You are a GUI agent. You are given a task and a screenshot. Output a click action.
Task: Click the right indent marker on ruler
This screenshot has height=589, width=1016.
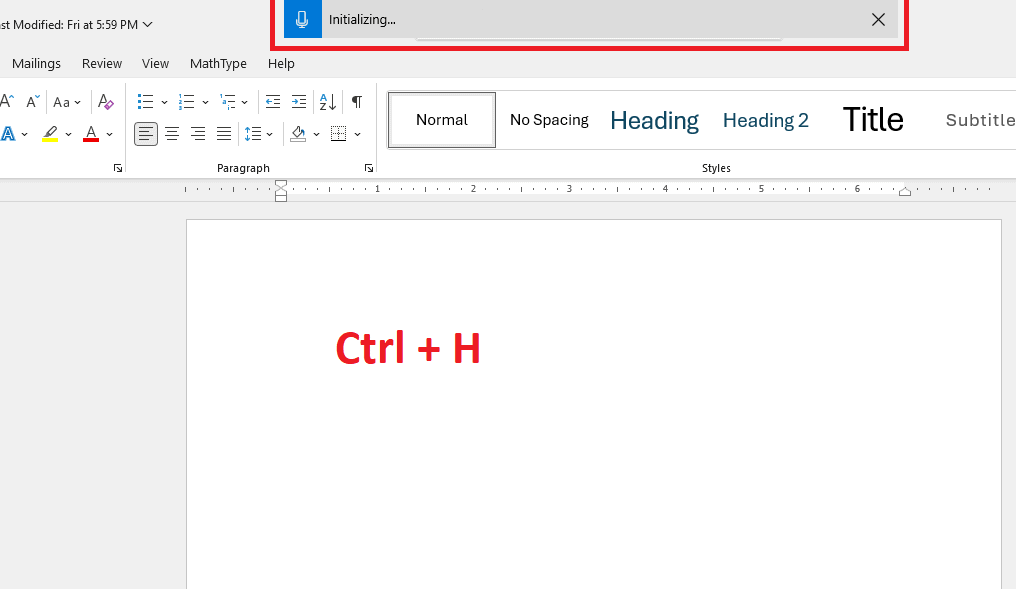905,191
